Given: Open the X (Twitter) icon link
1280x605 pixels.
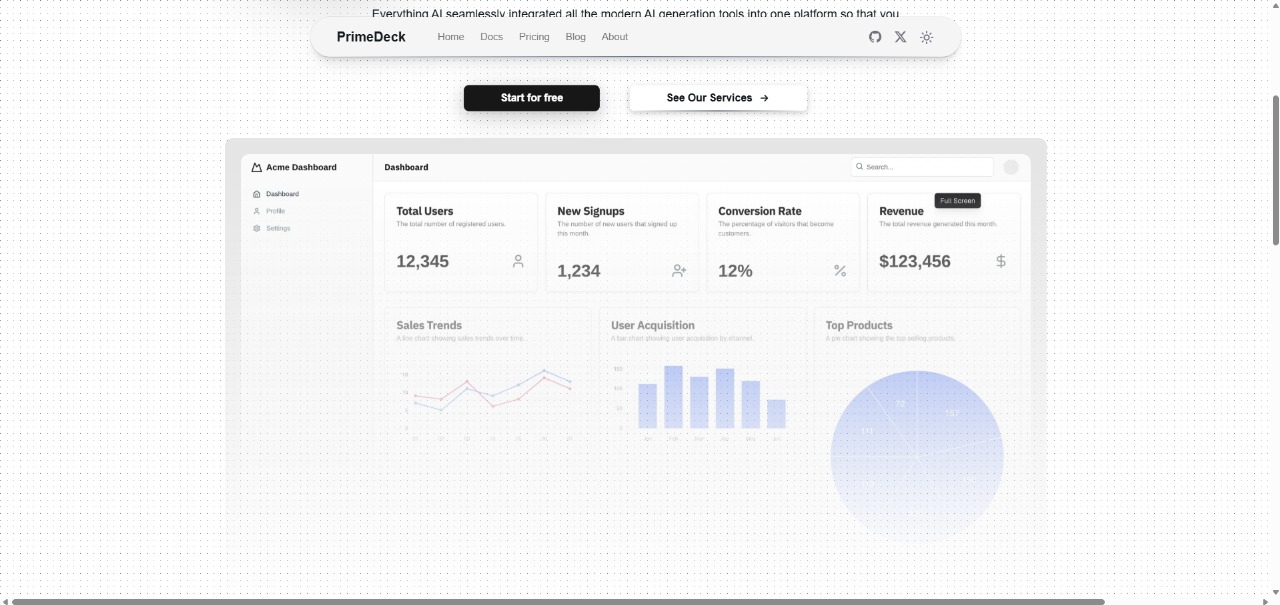Looking at the screenshot, I should [900, 37].
